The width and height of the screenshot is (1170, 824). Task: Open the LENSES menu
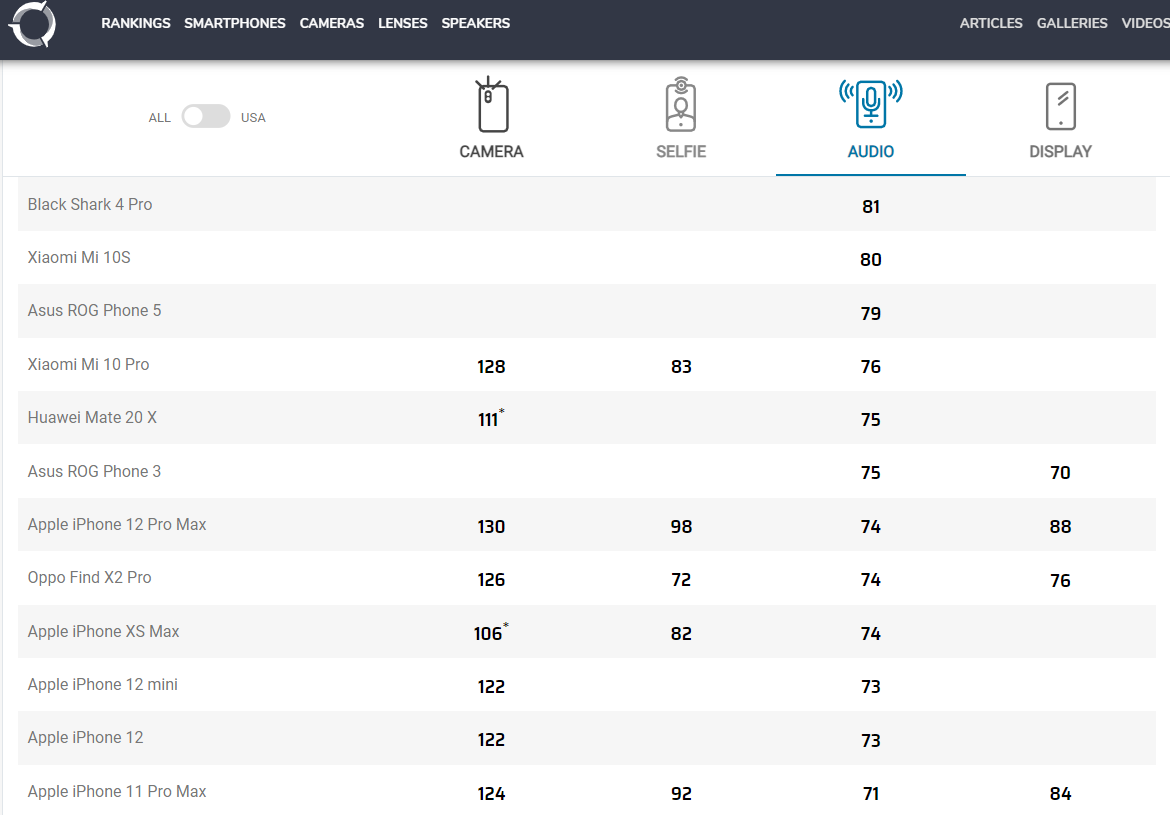[402, 23]
